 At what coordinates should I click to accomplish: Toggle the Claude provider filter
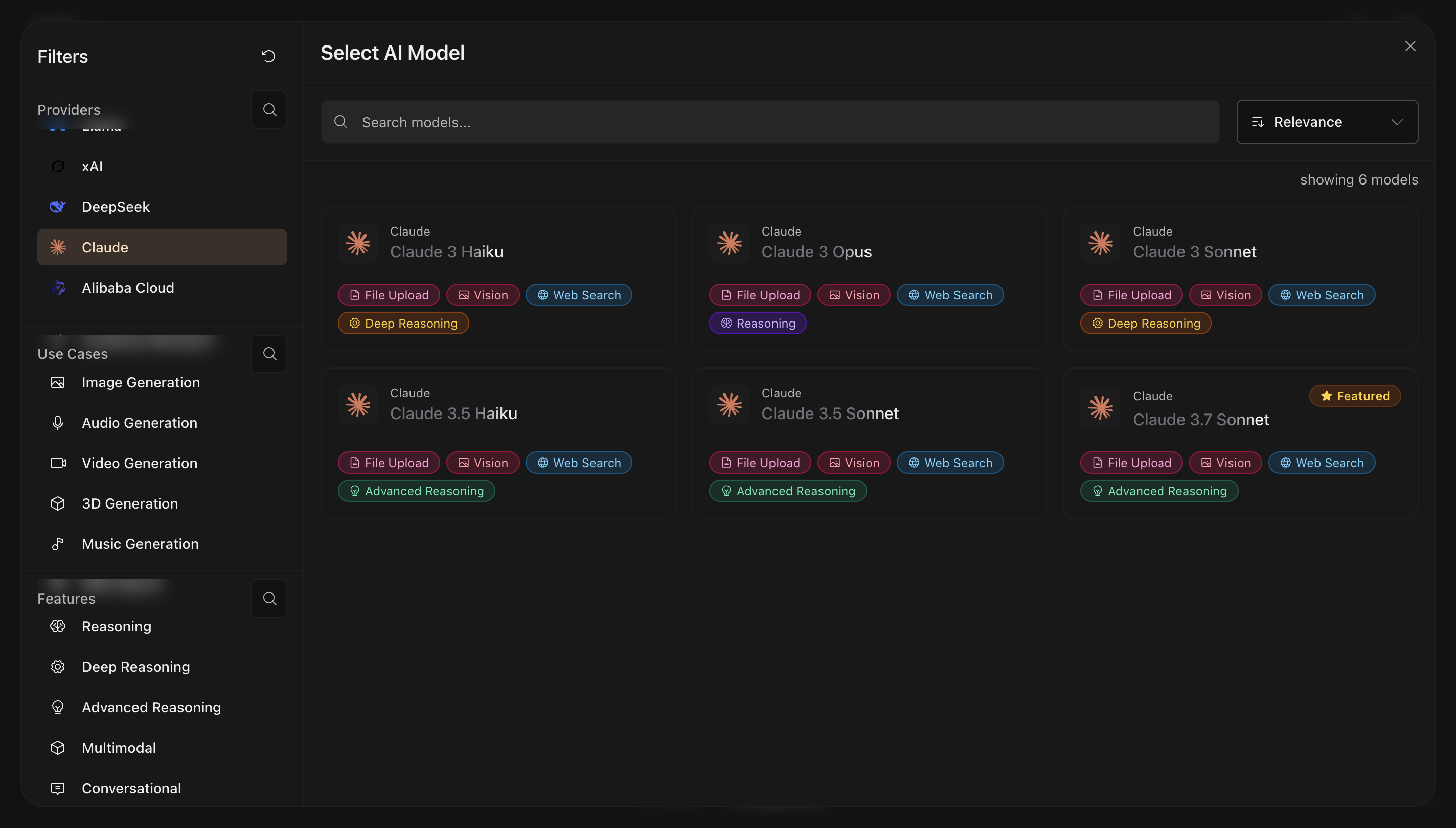pyautogui.click(x=162, y=247)
